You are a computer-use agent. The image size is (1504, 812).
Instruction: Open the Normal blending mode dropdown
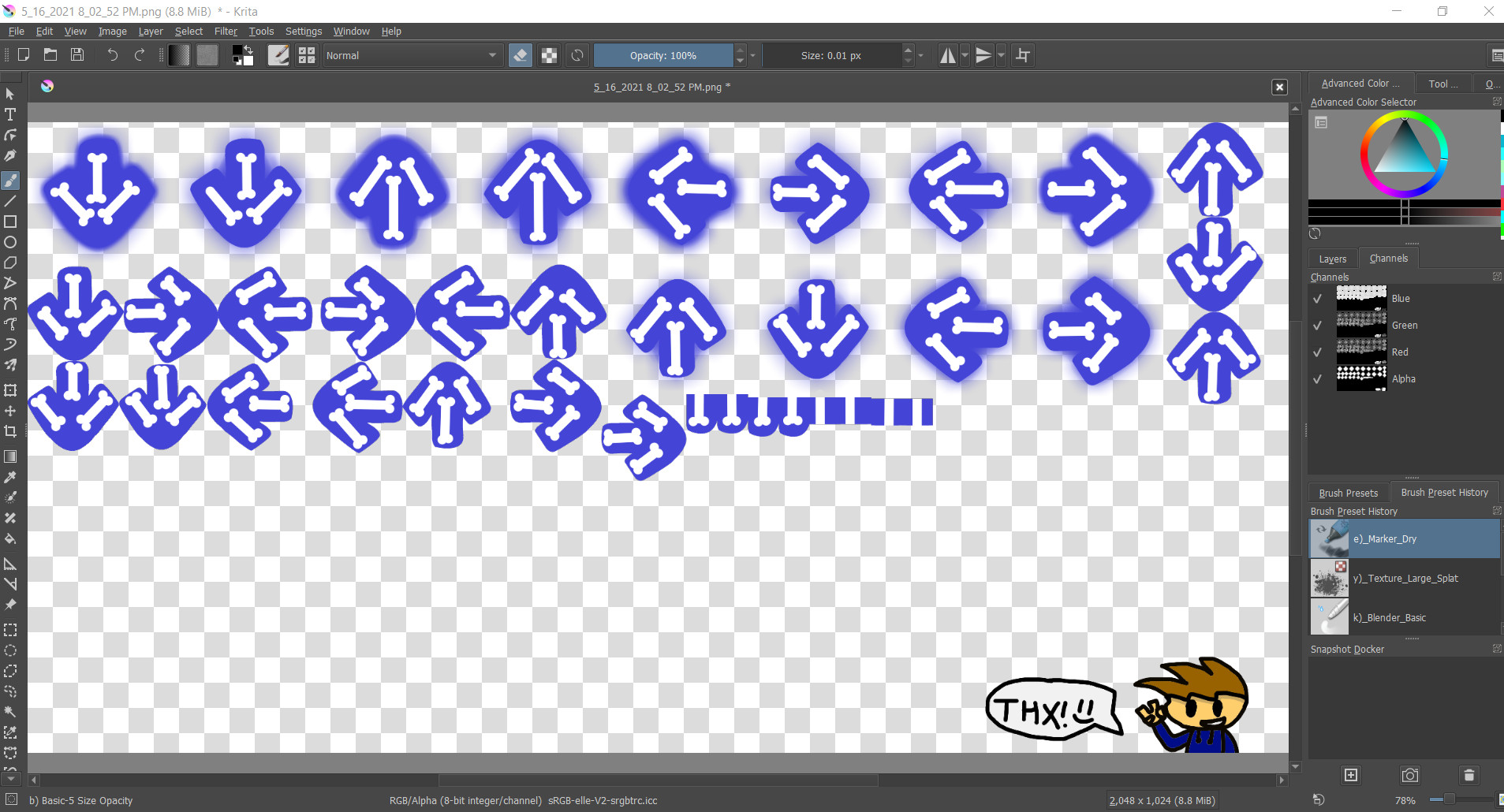click(x=411, y=55)
